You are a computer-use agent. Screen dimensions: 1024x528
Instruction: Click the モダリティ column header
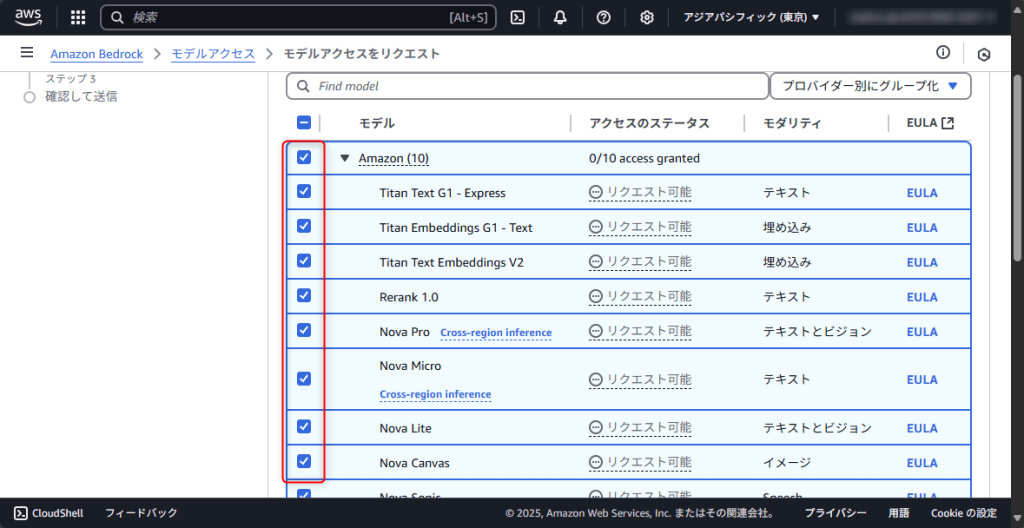pos(792,123)
